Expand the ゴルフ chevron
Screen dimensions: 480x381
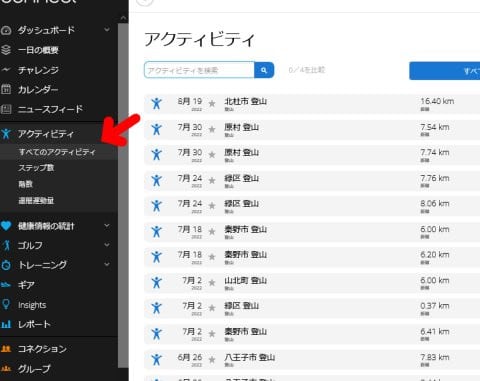107,245
